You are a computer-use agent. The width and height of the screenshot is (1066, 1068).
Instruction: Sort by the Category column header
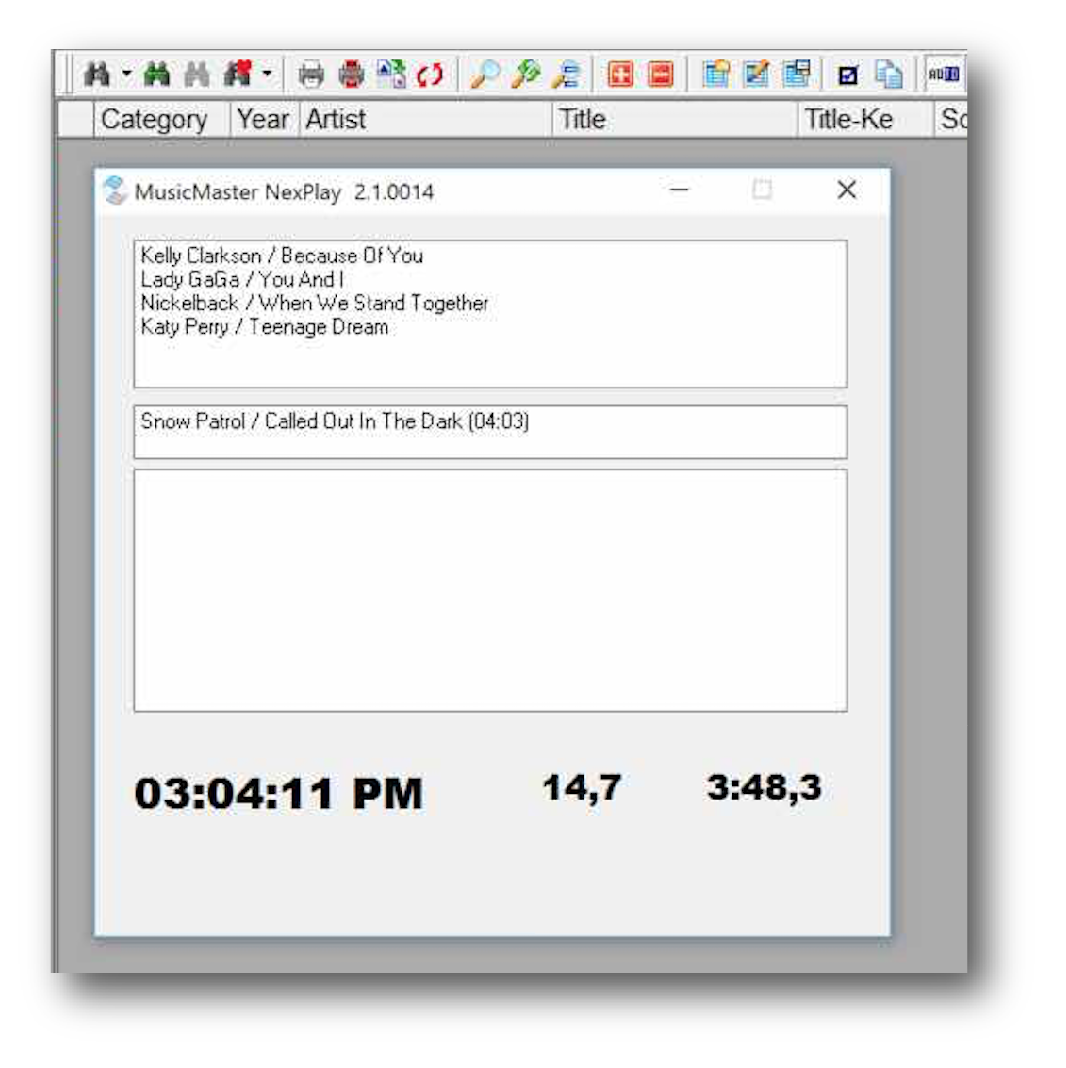154,120
